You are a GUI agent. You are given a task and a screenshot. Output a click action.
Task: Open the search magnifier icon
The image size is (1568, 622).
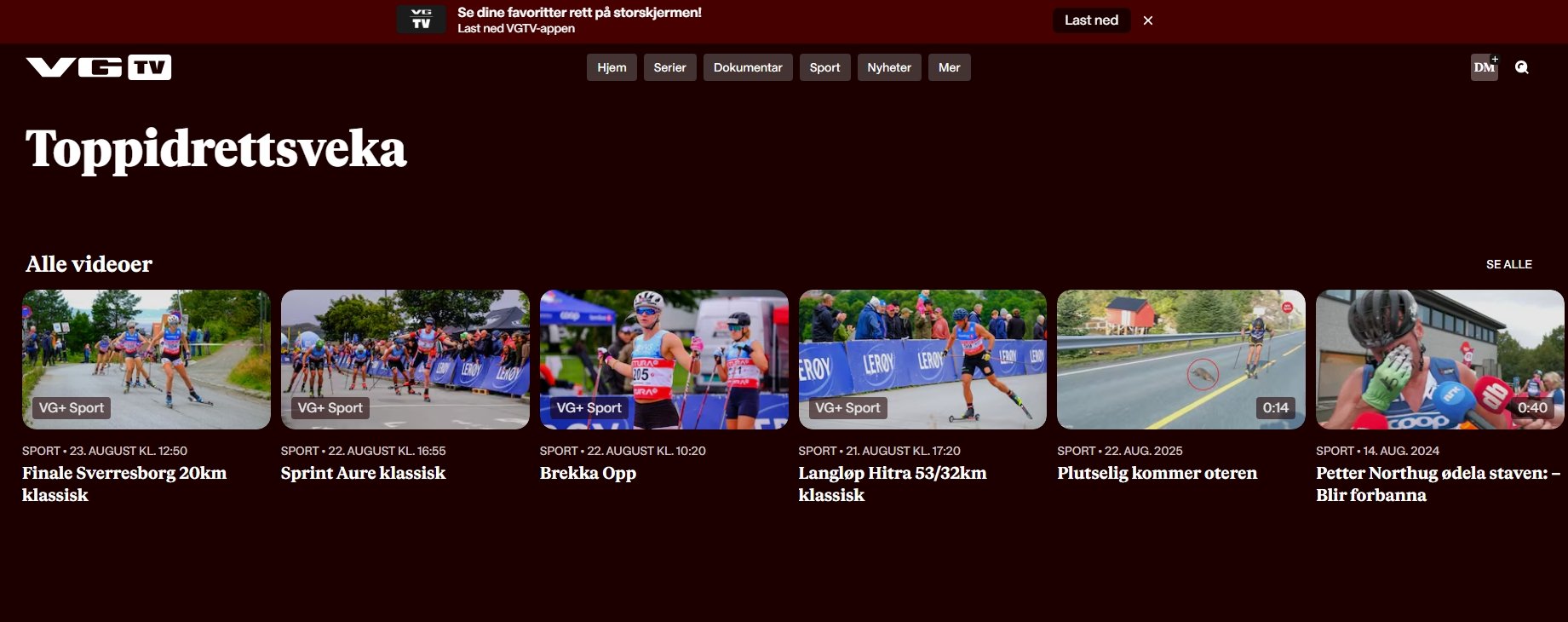[1521, 67]
